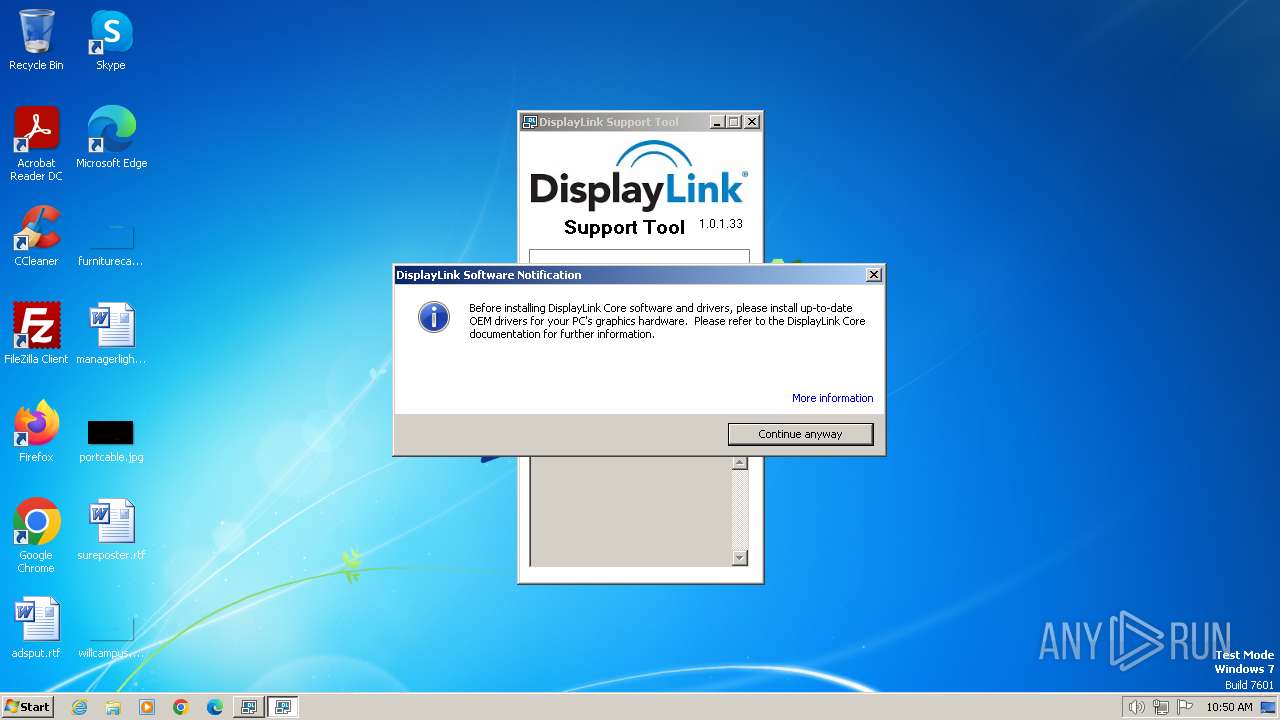
Task: Click the Continue anyway button
Action: 800,434
